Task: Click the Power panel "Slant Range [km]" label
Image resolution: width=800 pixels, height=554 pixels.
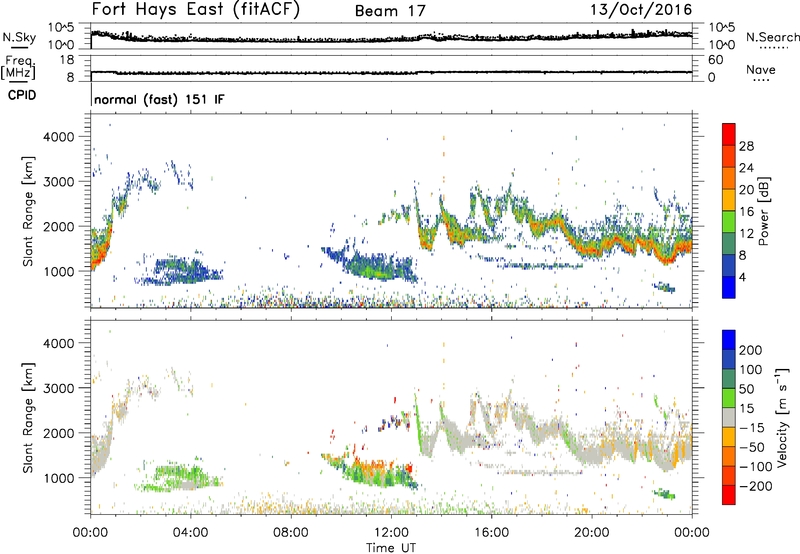Action: pyautogui.click(x=29, y=211)
